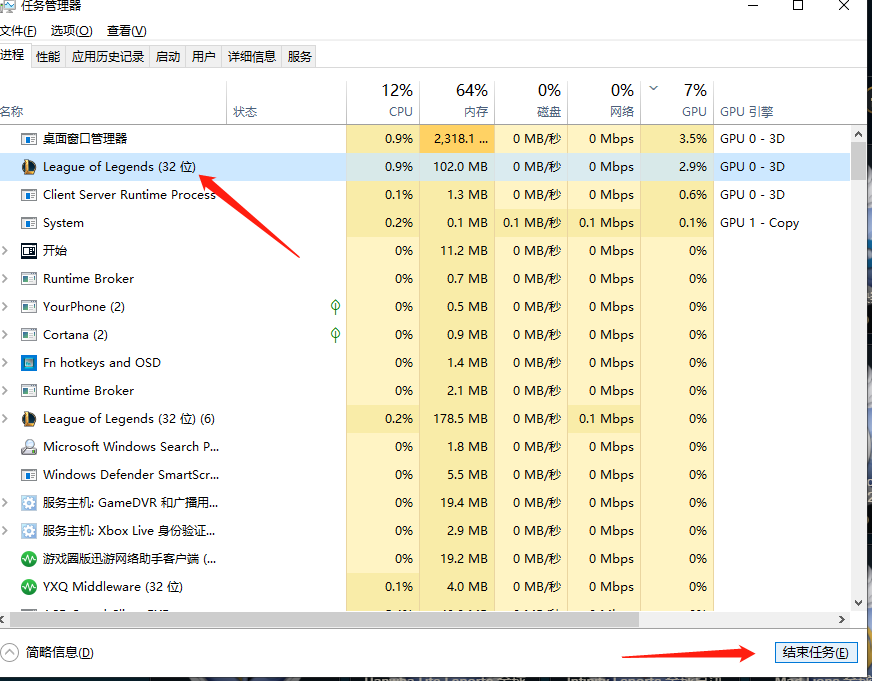The height and width of the screenshot is (681, 872).
Task: Click the 简略信息(D) link
Action: click(60, 653)
